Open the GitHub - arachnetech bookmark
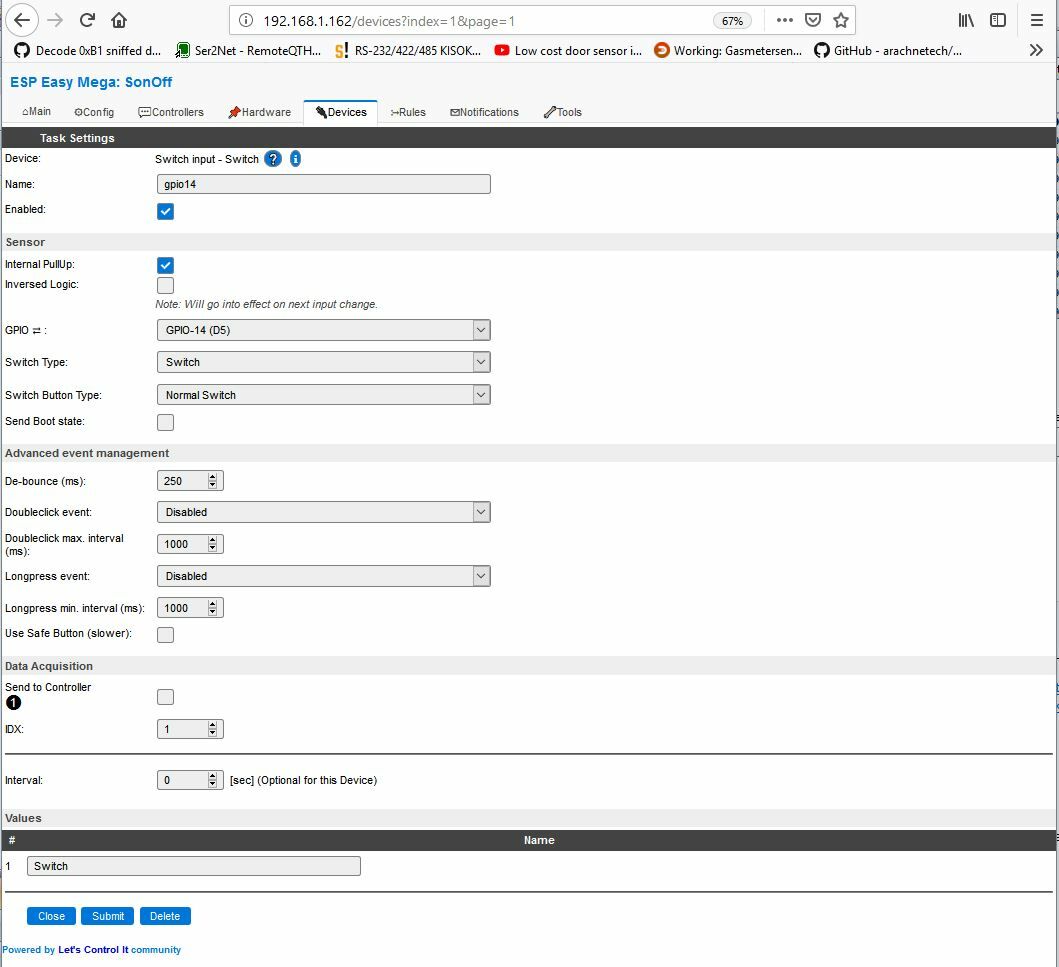This screenshot has width=1059, height=967. 889,51
